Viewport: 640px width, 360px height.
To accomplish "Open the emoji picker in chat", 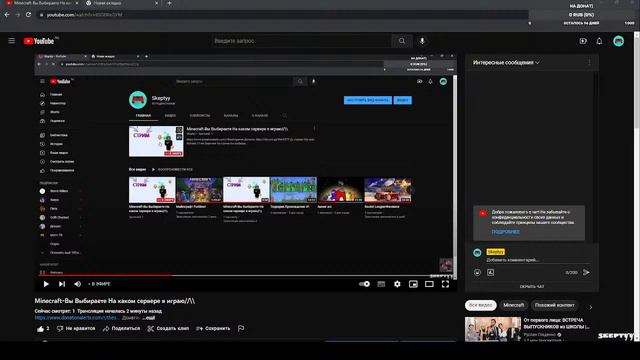I will point(477,272).
